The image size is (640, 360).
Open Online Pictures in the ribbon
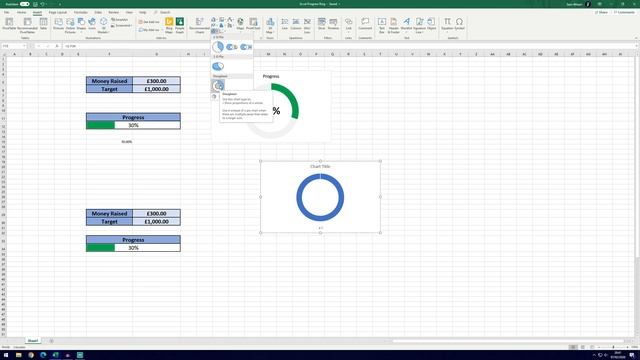(x=70, y=25)
